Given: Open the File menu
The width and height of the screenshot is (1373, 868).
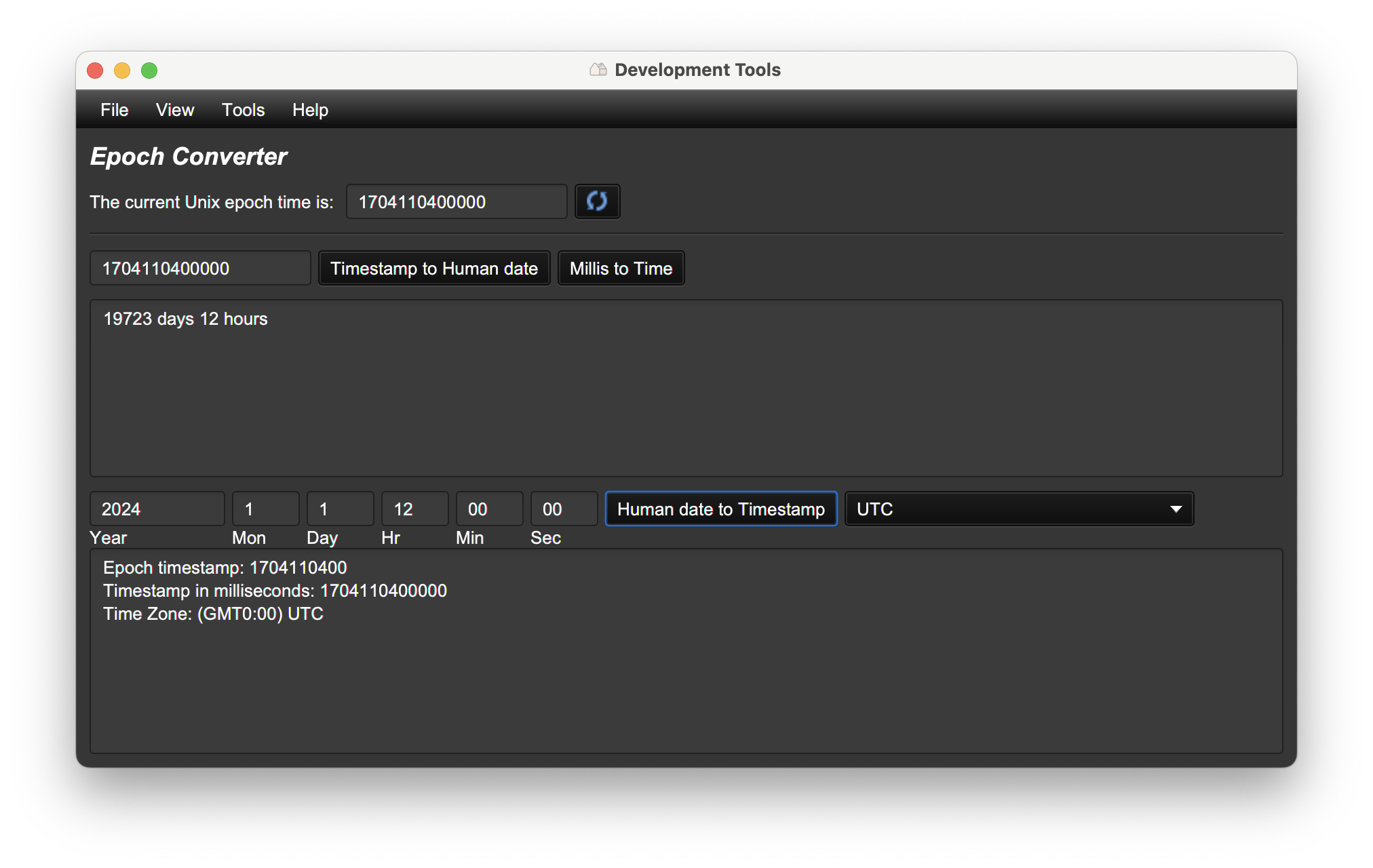Looking at the screenshot, I should tap(114, 110).
